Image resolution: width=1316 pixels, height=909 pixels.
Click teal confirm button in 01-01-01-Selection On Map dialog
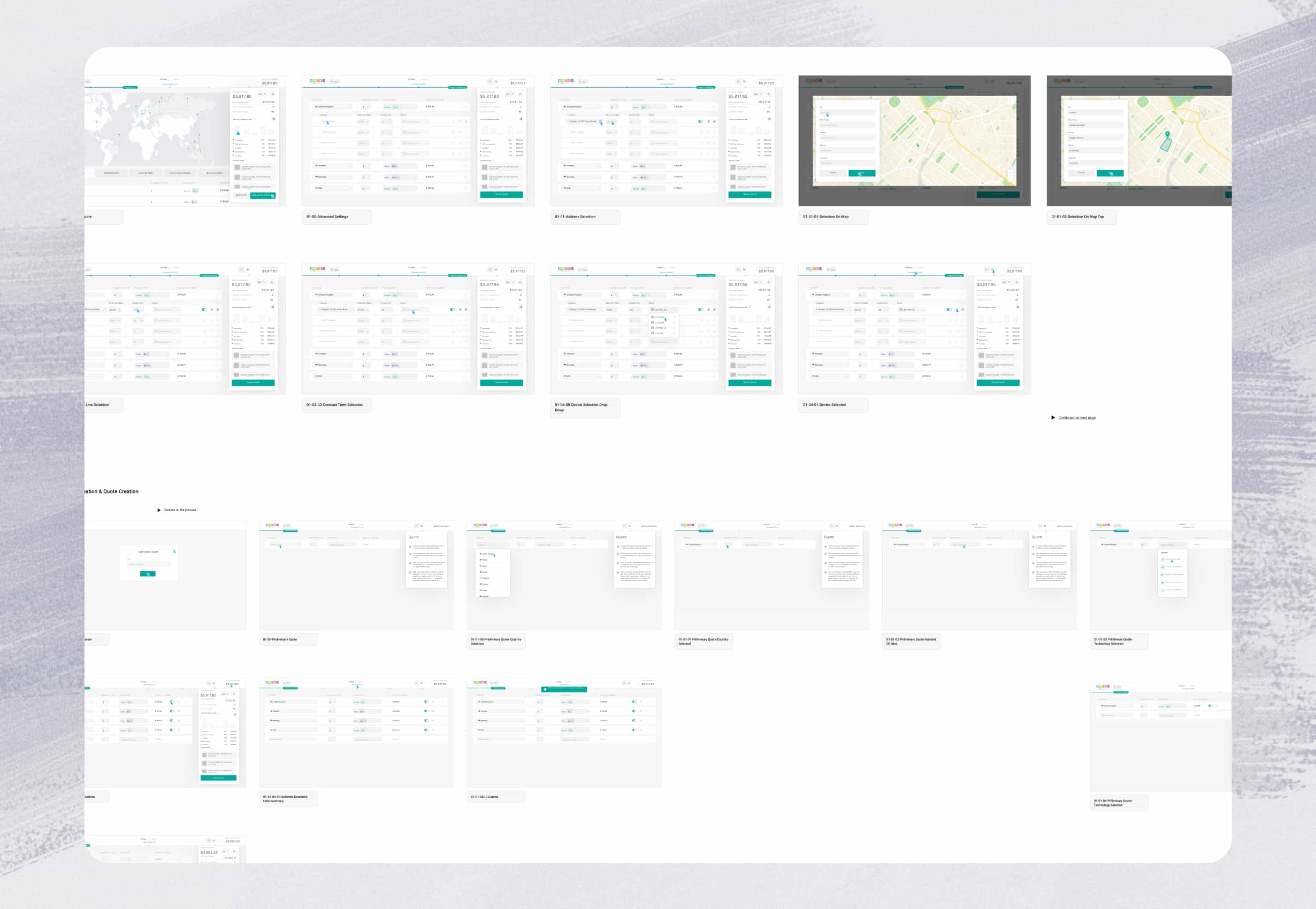pos(861,173)
